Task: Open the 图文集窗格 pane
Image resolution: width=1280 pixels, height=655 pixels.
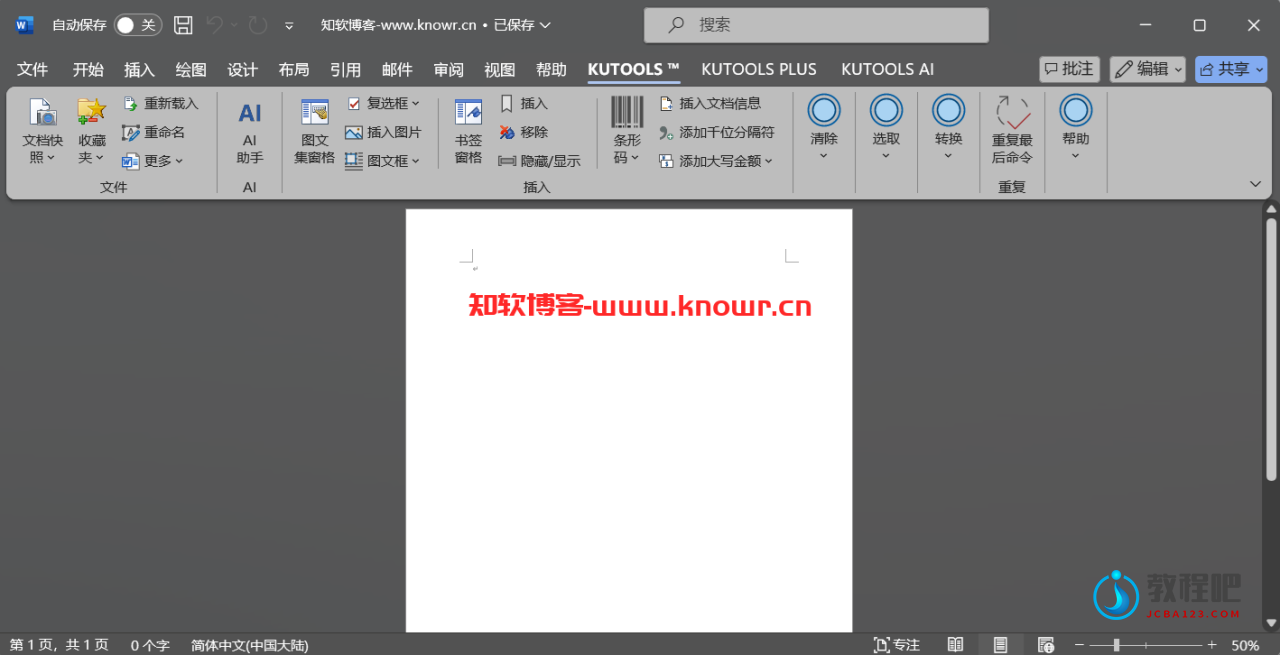Action: pyautogui.click(x=314, y=132)
